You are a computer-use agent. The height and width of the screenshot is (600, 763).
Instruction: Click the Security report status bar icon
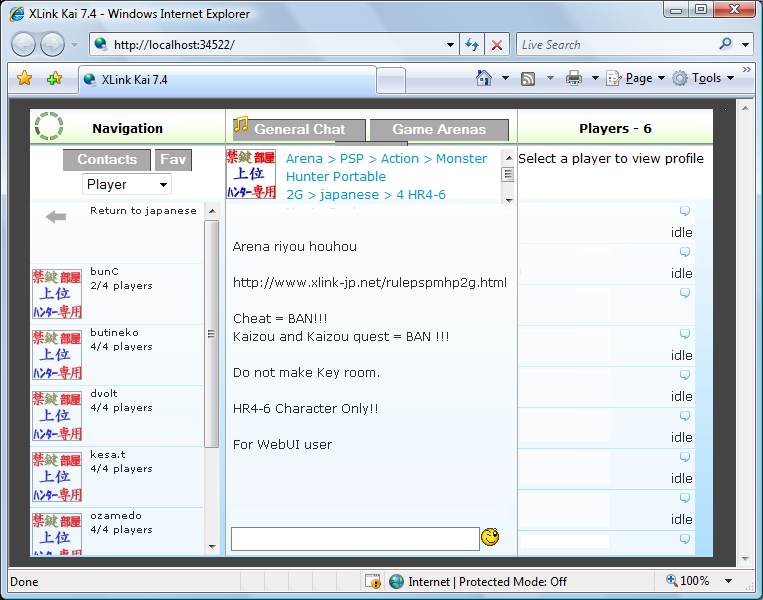coord(373,581)
